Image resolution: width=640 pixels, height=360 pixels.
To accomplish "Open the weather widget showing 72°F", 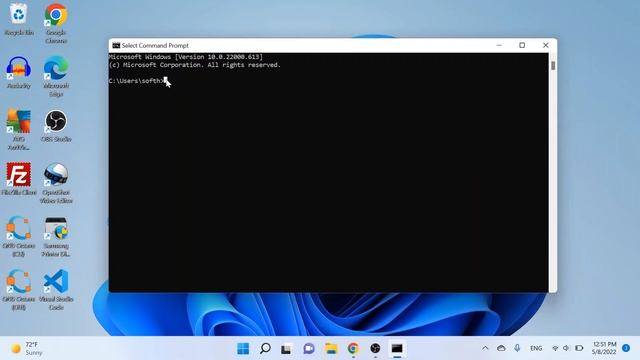I will coord(27,348).
